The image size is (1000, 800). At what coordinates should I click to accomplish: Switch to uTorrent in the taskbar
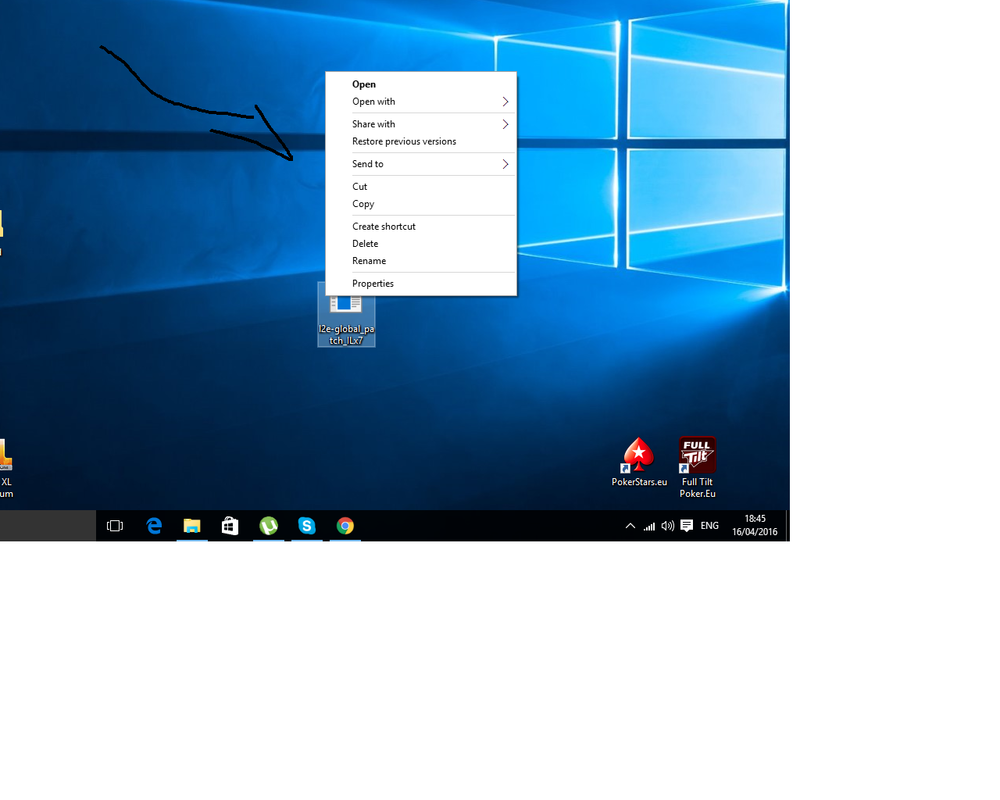268,526
